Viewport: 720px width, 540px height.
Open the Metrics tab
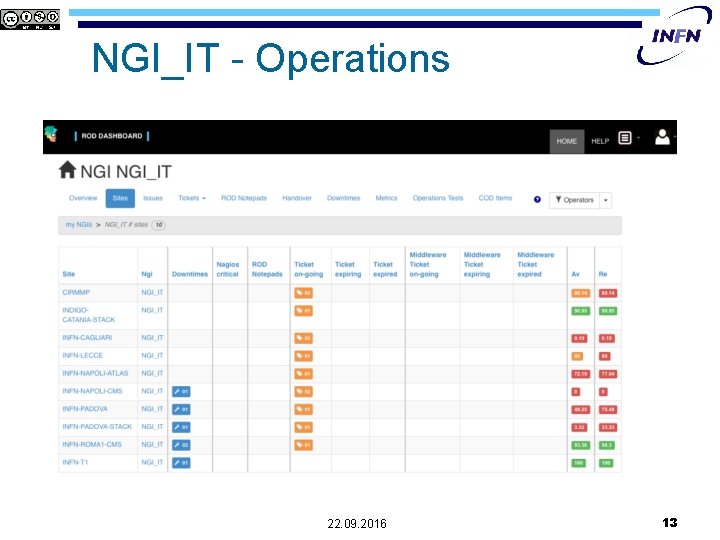386,198
